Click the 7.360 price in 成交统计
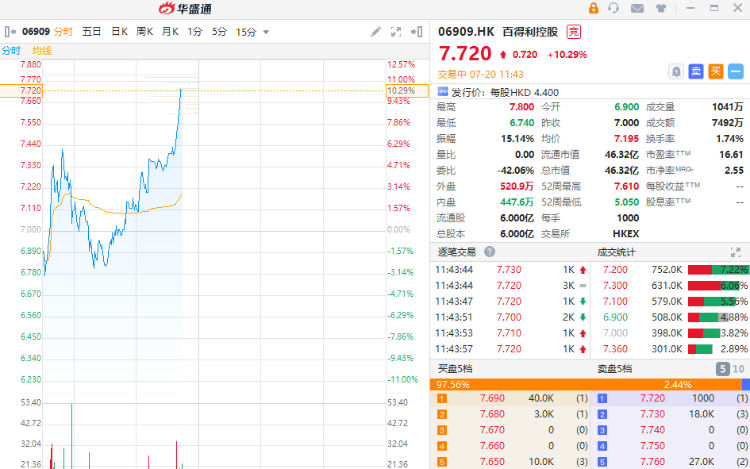The width and height of the screenshot is (750, 469). [615, 349]
